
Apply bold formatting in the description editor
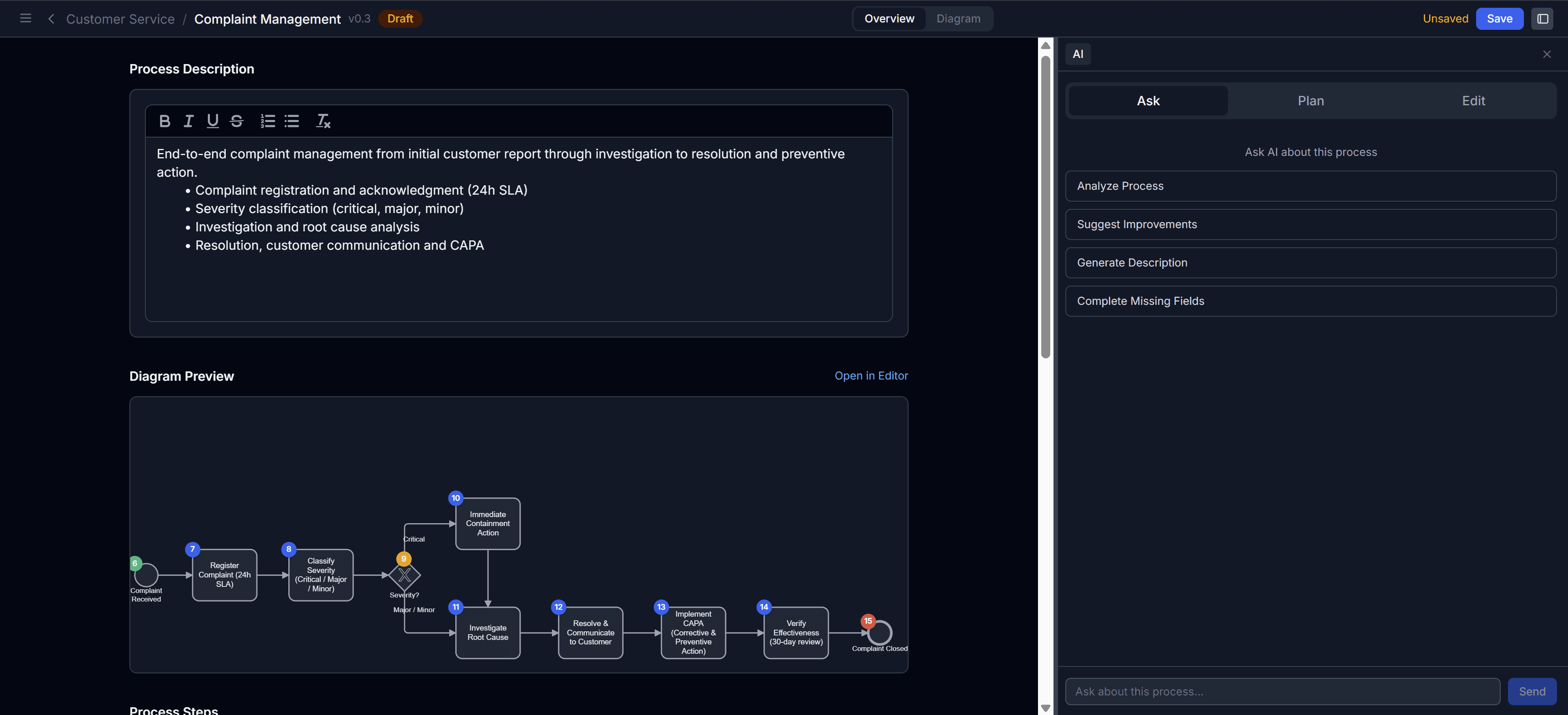[x=164, y=120]
